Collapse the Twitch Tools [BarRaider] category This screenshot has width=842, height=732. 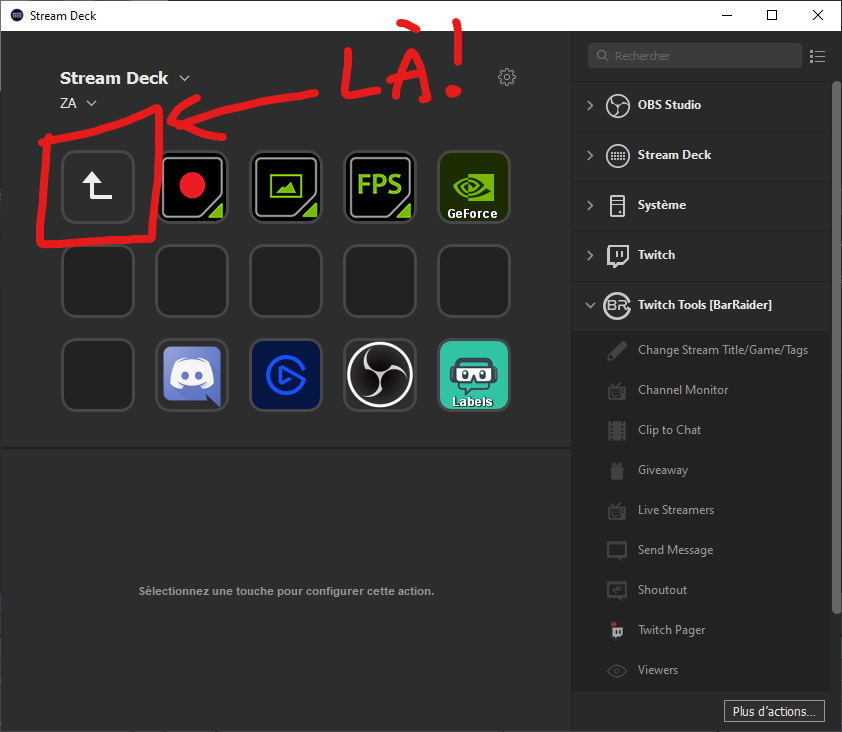tap(590, 305)
